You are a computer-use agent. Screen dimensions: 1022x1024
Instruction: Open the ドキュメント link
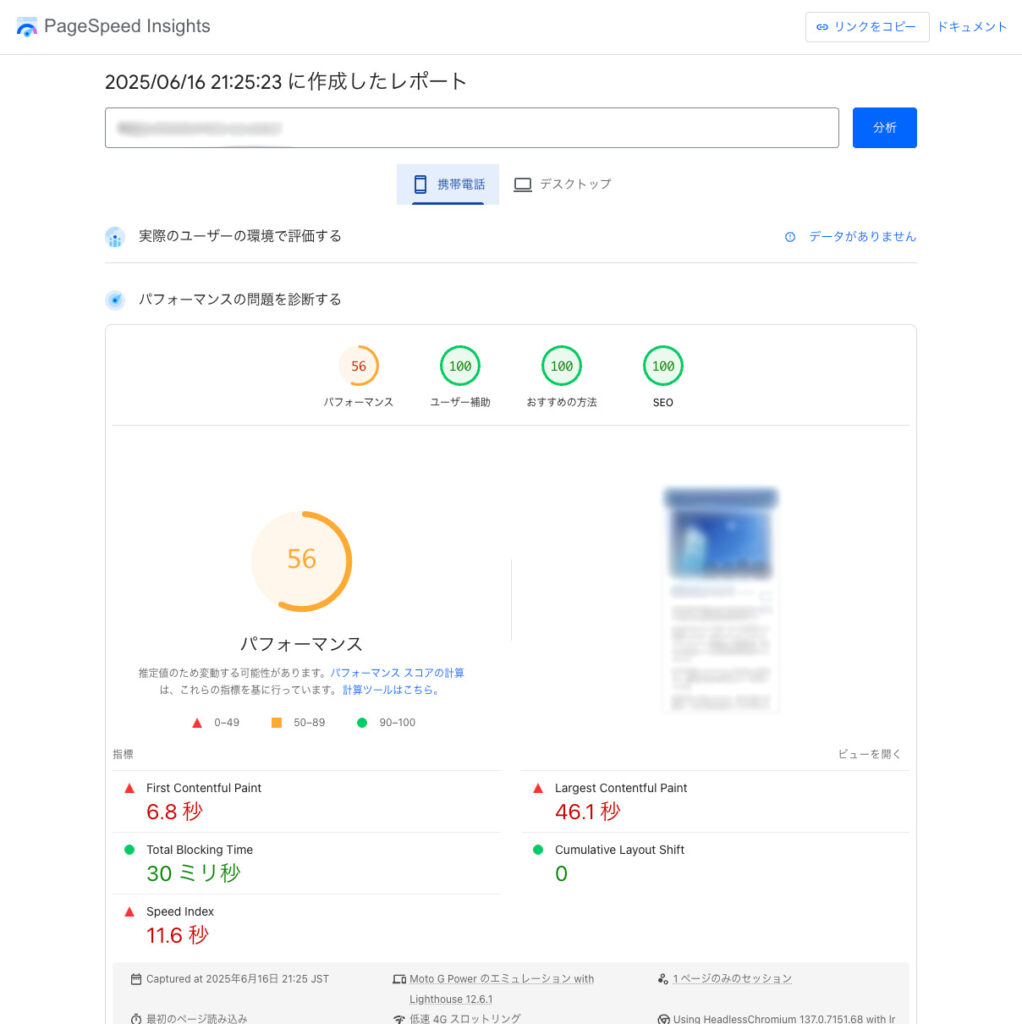[x=972, y=27]
